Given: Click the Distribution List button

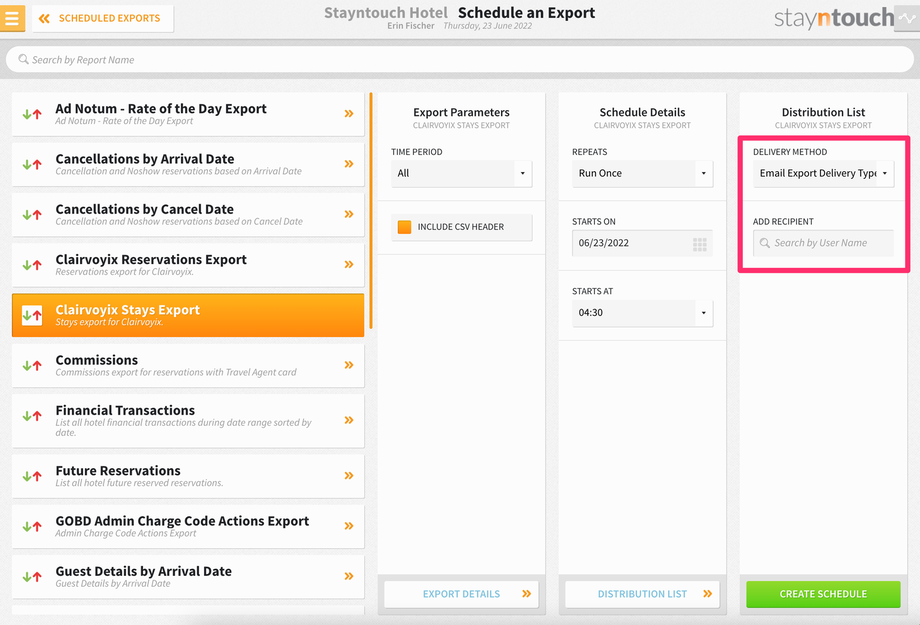Looking at the screenshot, I should pyautogui.click(x=642, y=594).
